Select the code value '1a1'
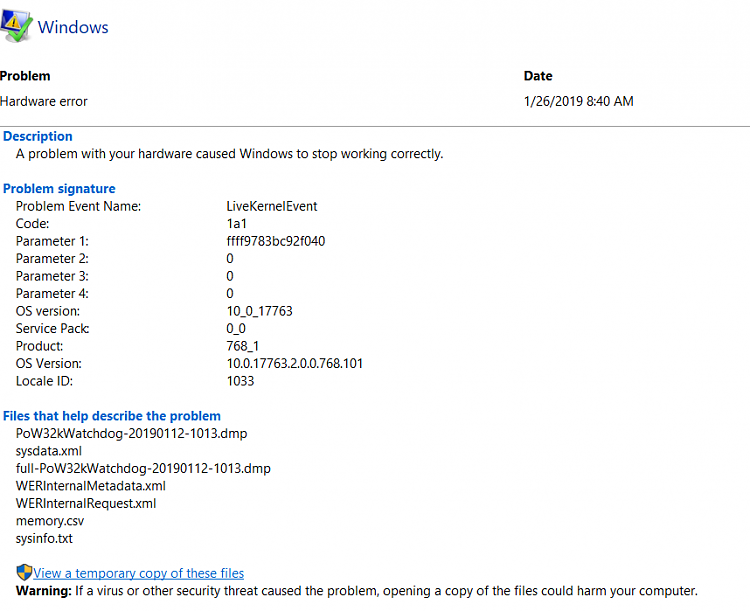This screenshot has width=750, height=611. click(x=236, y=223)
